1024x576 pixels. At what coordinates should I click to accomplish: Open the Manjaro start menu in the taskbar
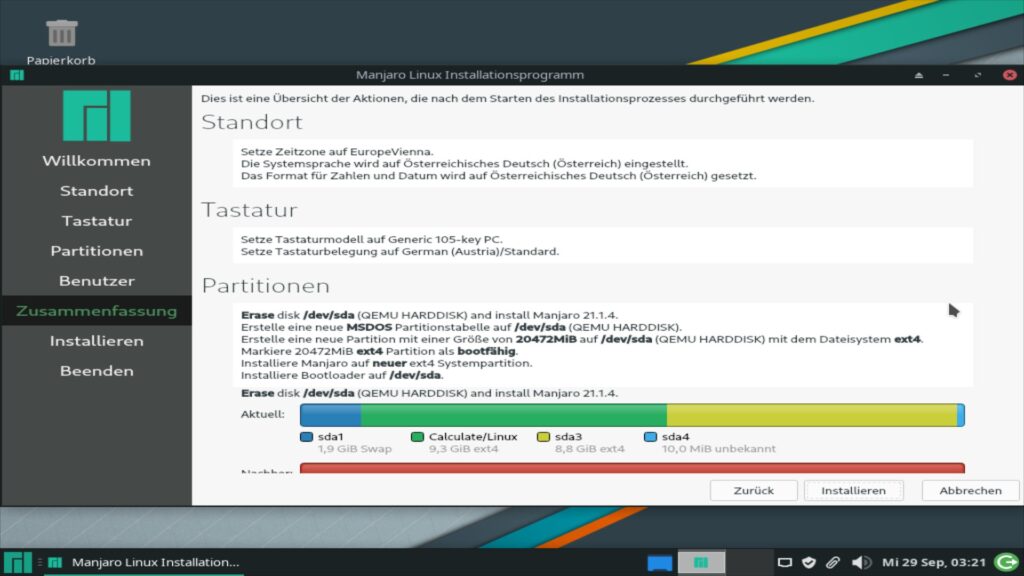tap(18, 562)
